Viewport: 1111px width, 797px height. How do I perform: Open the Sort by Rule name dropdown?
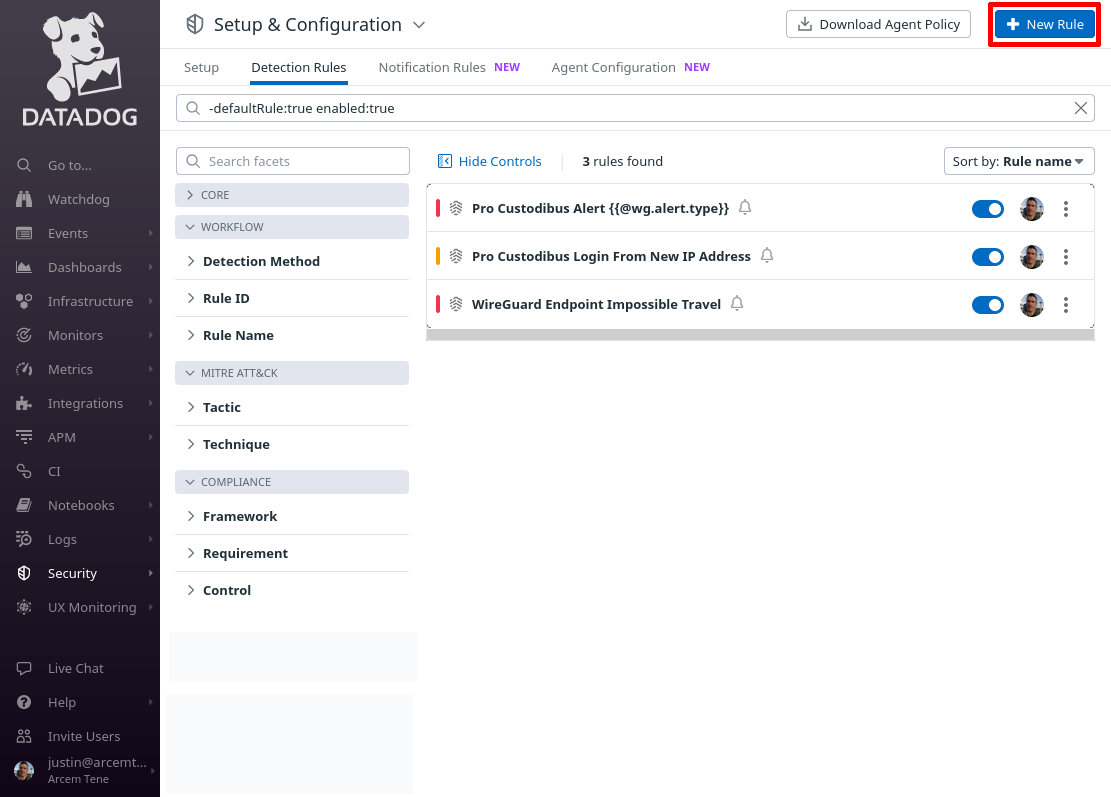pos(1019,161)
